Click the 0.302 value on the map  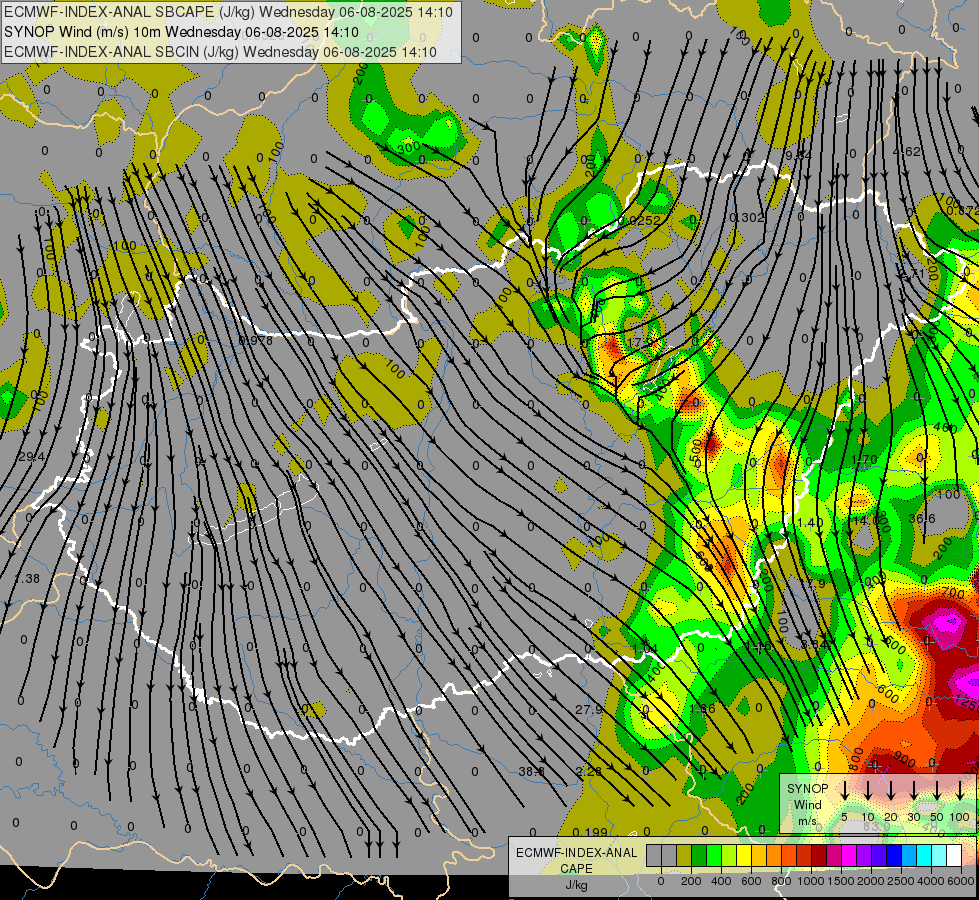pos(747,217)
